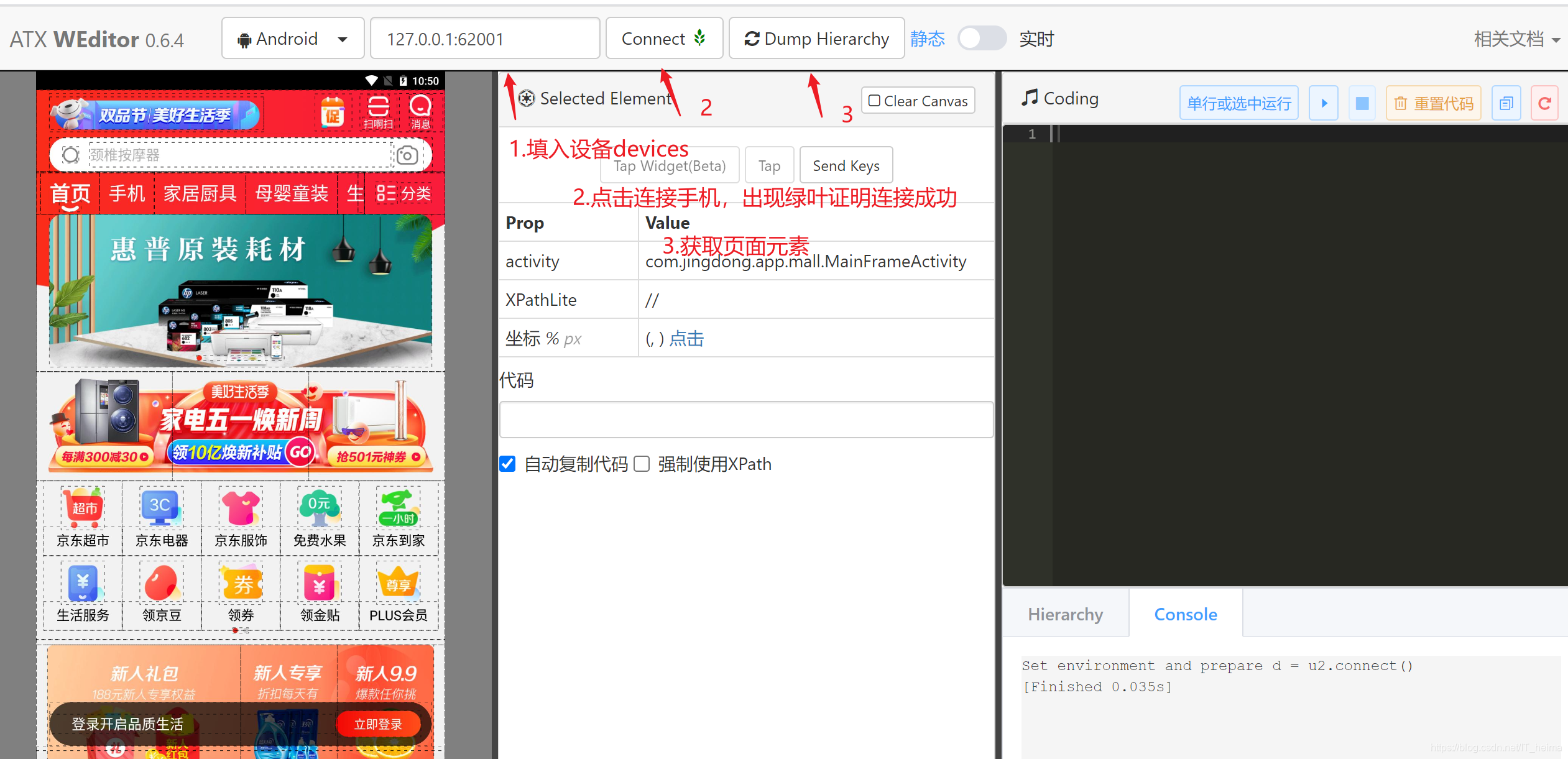The height and width of the screenshot is (759, 1568).
Task: Tap the 立即登录 button
Action: (x=378, y=724)
